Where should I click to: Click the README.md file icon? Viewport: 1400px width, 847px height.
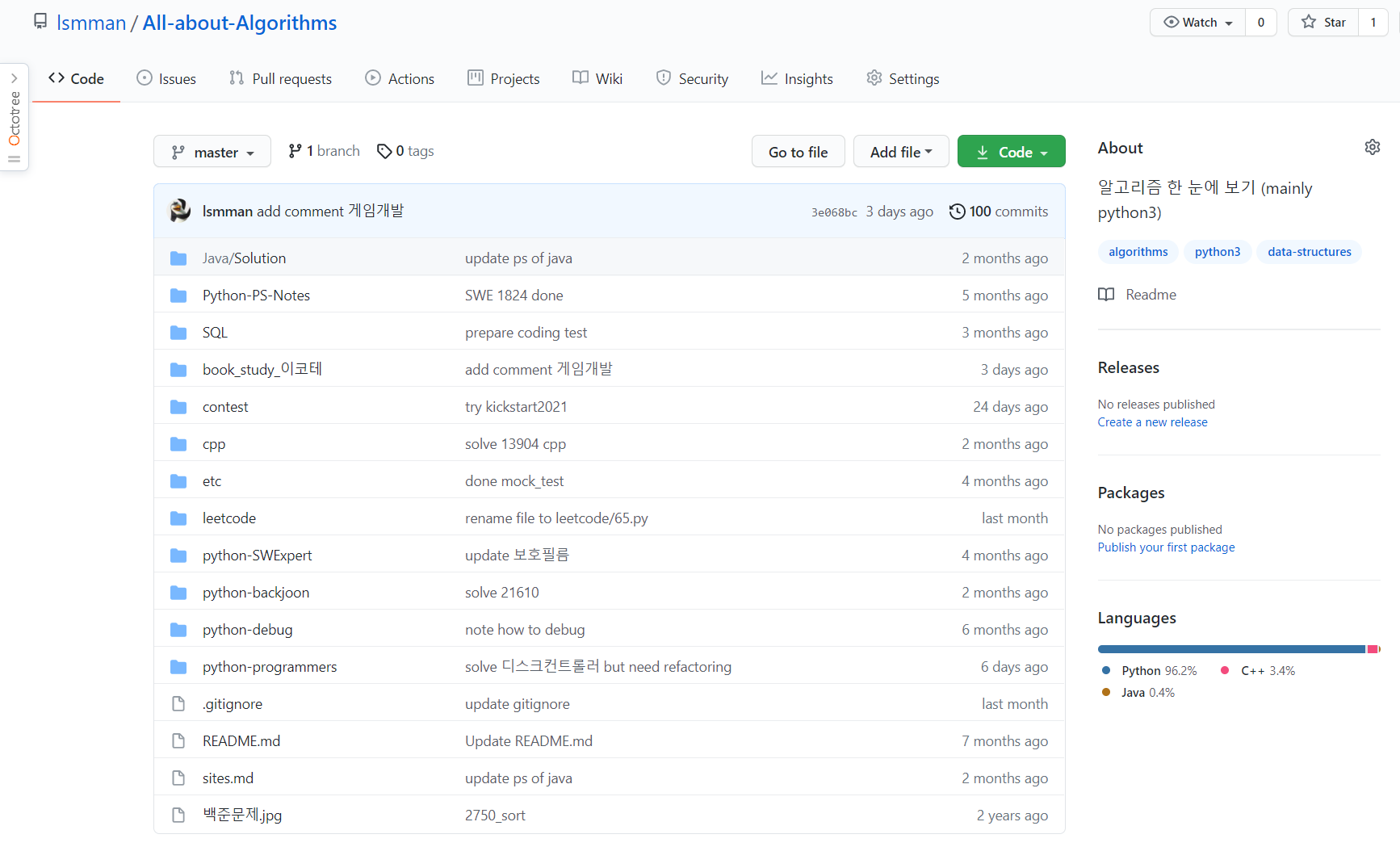coord(178,741)
